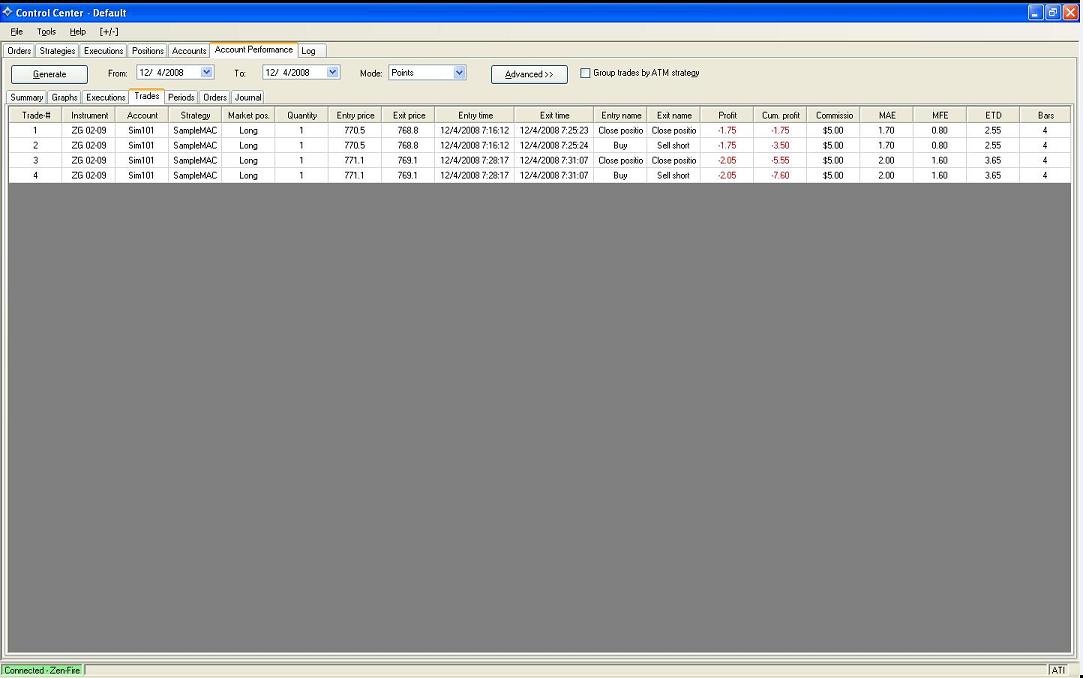Click the Strategy column header
The image size is (1083, 678).
[195, 115]
